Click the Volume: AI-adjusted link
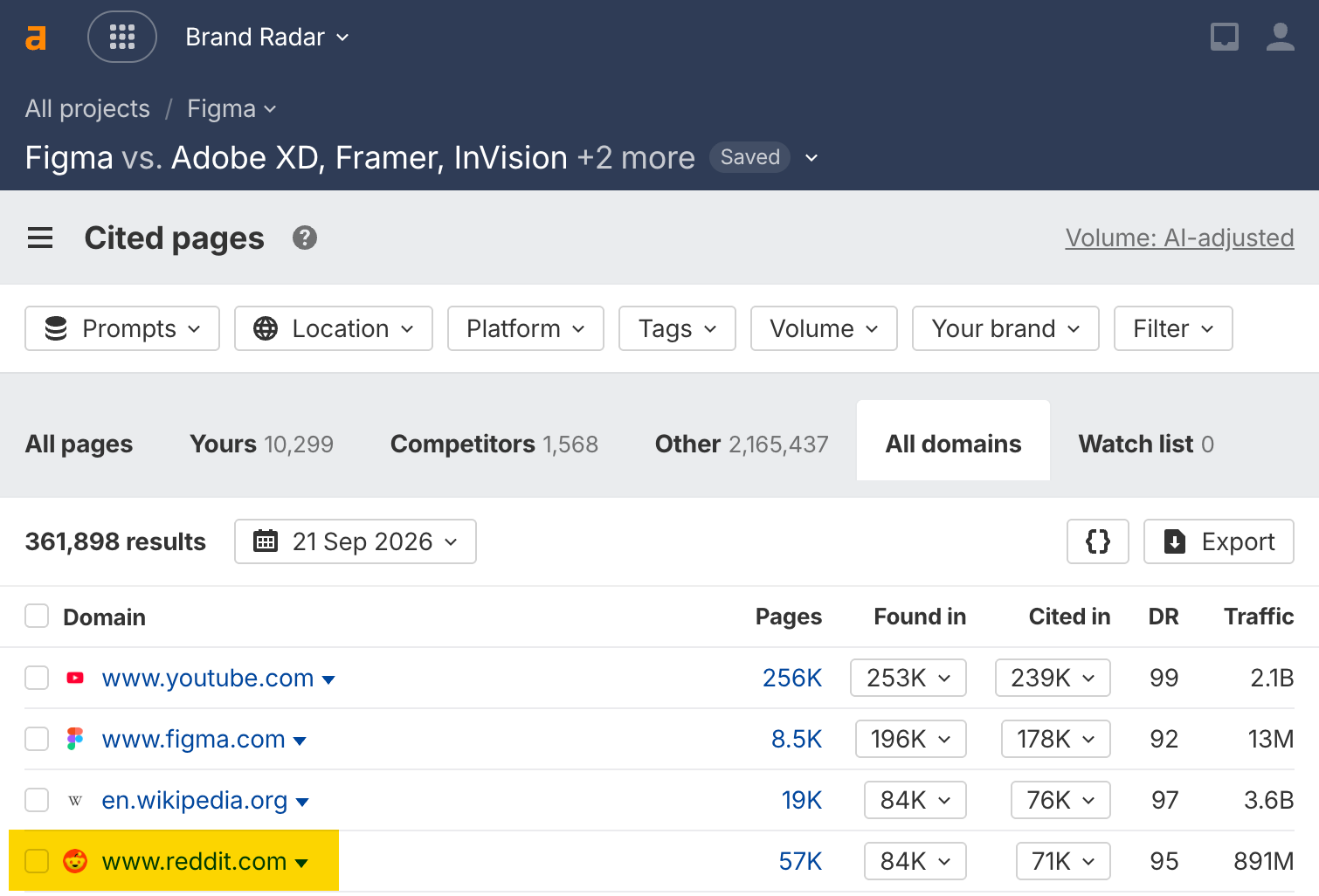Image resolution: width=1319 pixels, height=896 pixels. [1179, 238]
